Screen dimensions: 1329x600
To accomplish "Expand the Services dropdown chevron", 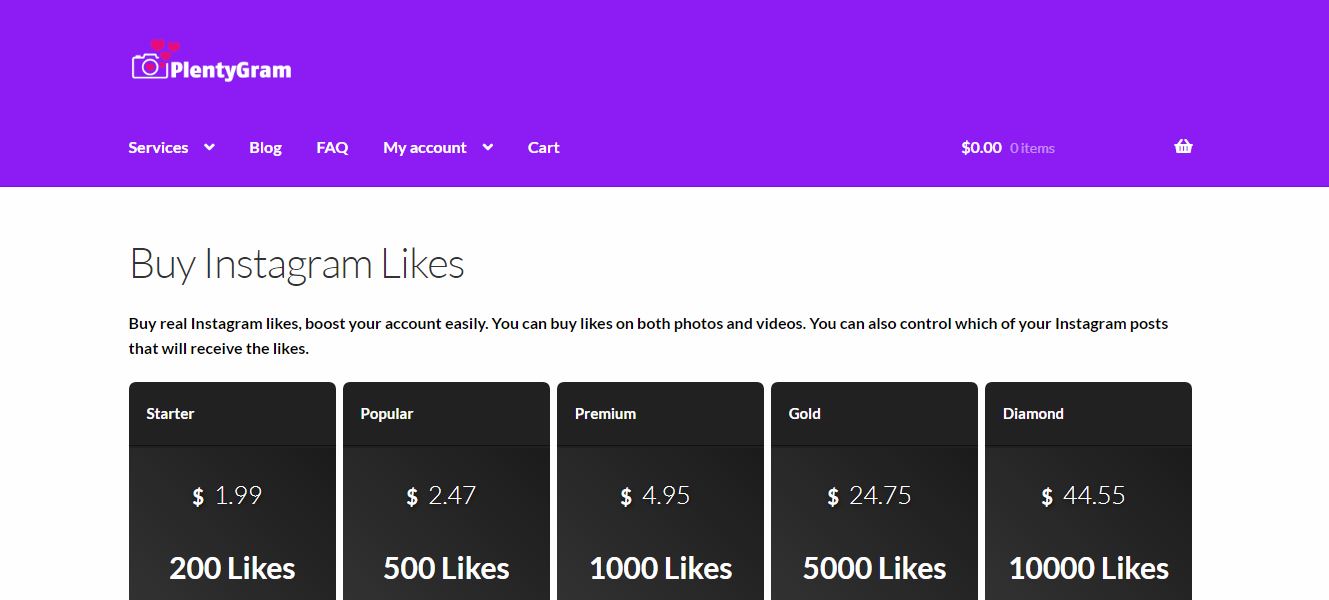I will coord(209,147).
